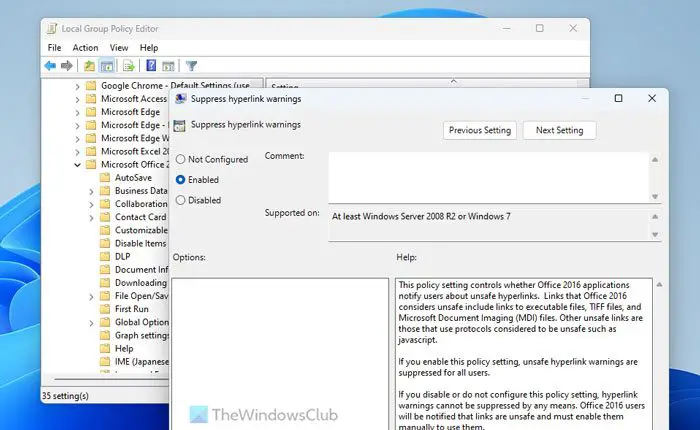Image resolution: width=700 pixels, height=430 pixels.
Task: Click the Back arrow toolbar icon
Action: point(50,66)
